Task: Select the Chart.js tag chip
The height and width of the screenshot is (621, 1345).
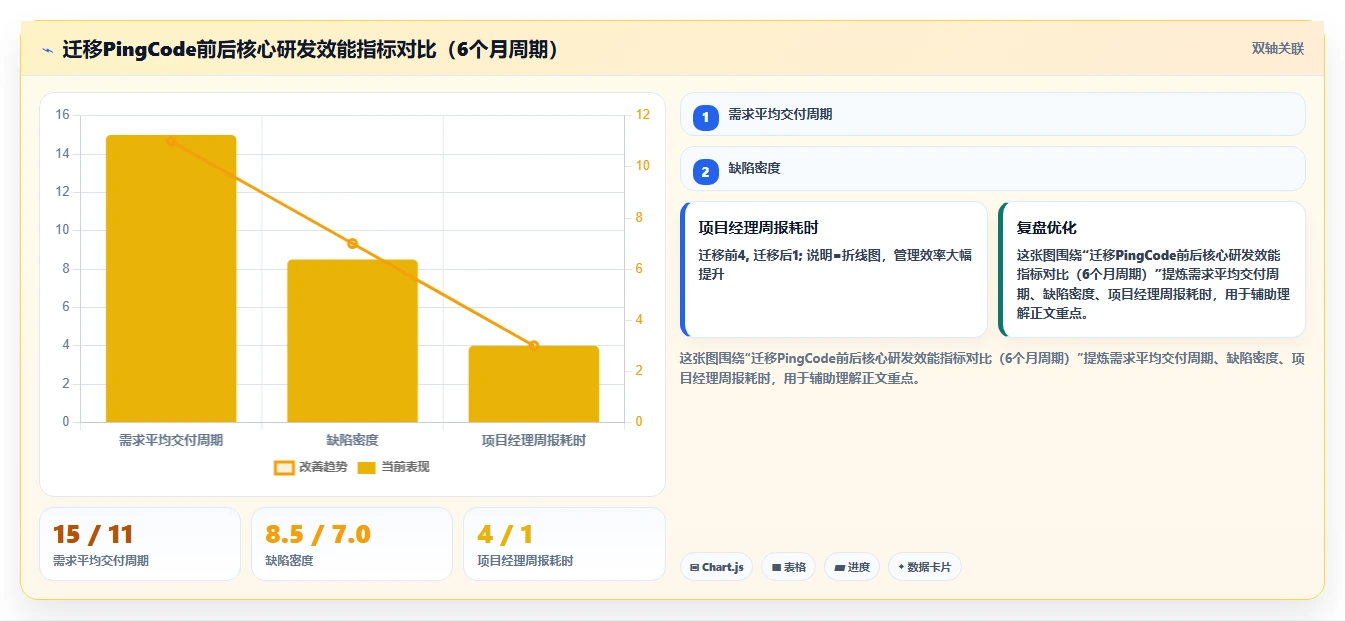Action: [x=716, y=567]
